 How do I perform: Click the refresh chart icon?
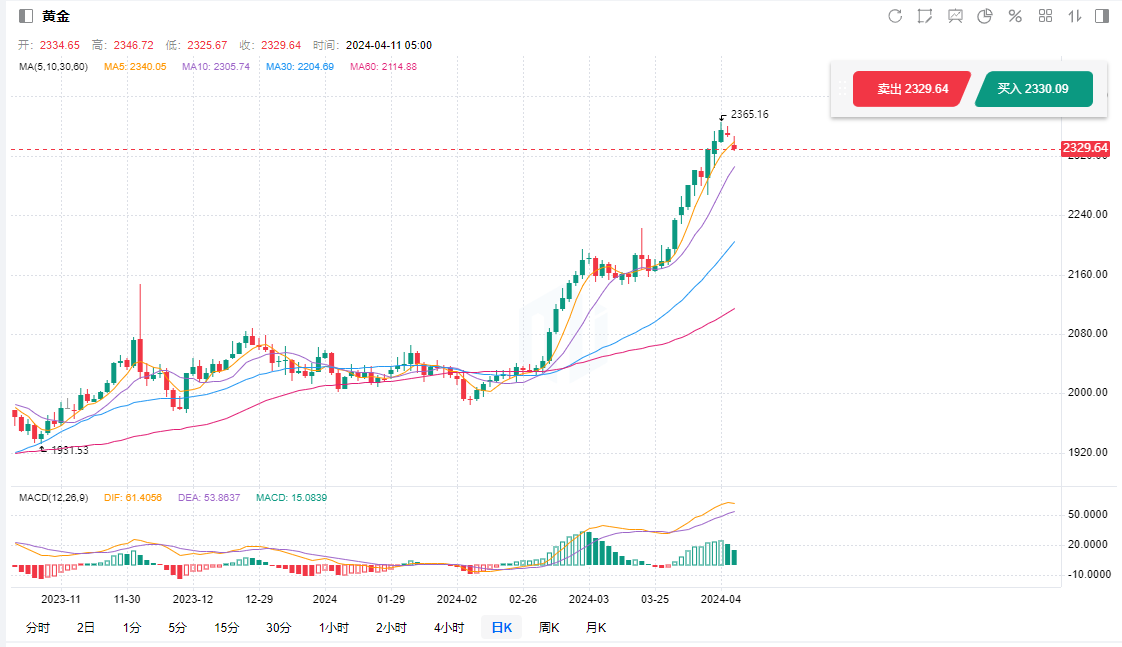click(895, 16)
